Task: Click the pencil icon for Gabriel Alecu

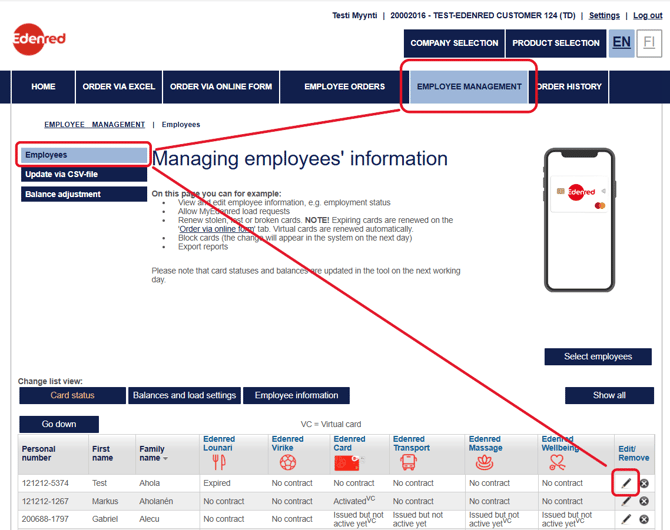Action: [626, 519]
